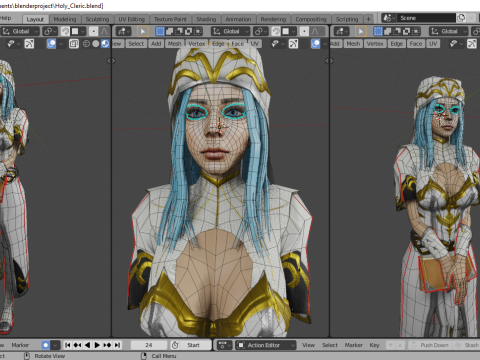480x360 pixels.
Task: Play the animation in reverse
Action: [x=87, y=345]
